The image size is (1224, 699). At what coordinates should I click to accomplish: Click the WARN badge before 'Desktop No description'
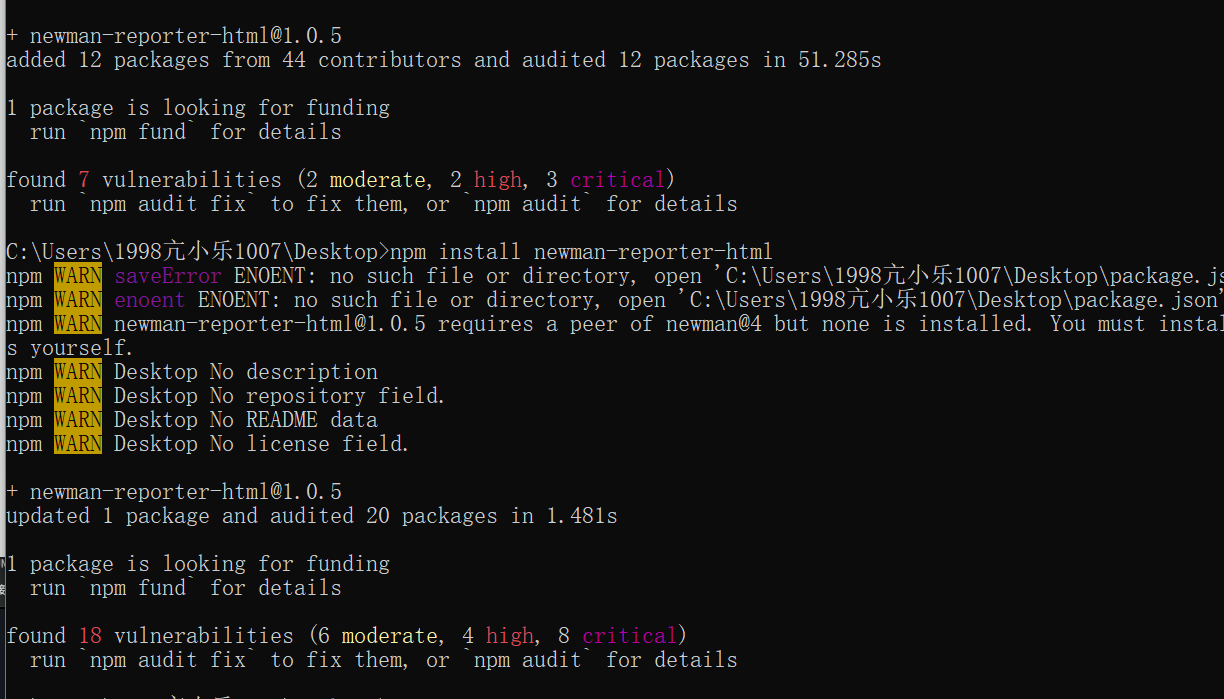78,372
